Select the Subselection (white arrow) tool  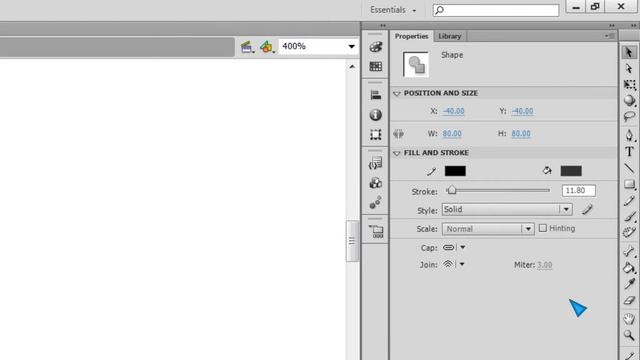click(x=629, y=69)
